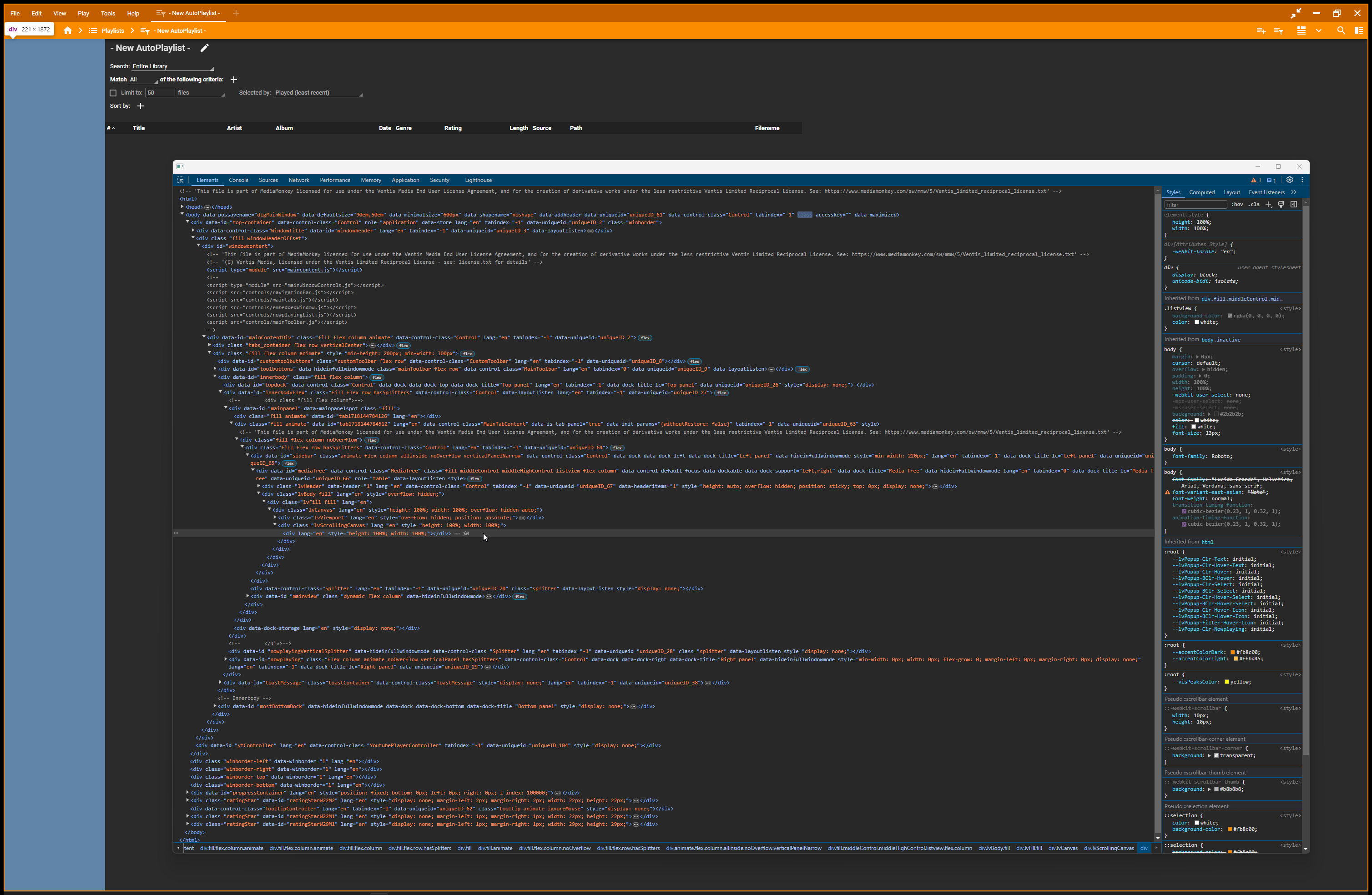Toggle the computed styles sidebar icon
This screenshot has width=1372, height=895.
1294,205
